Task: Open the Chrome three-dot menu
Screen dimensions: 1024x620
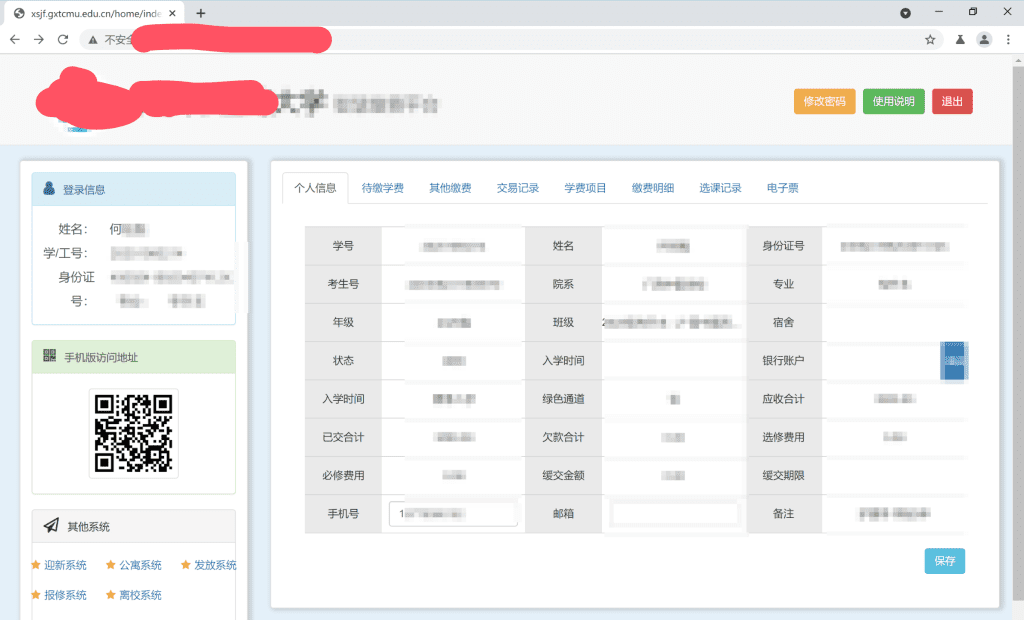Action: (1008, 40)
